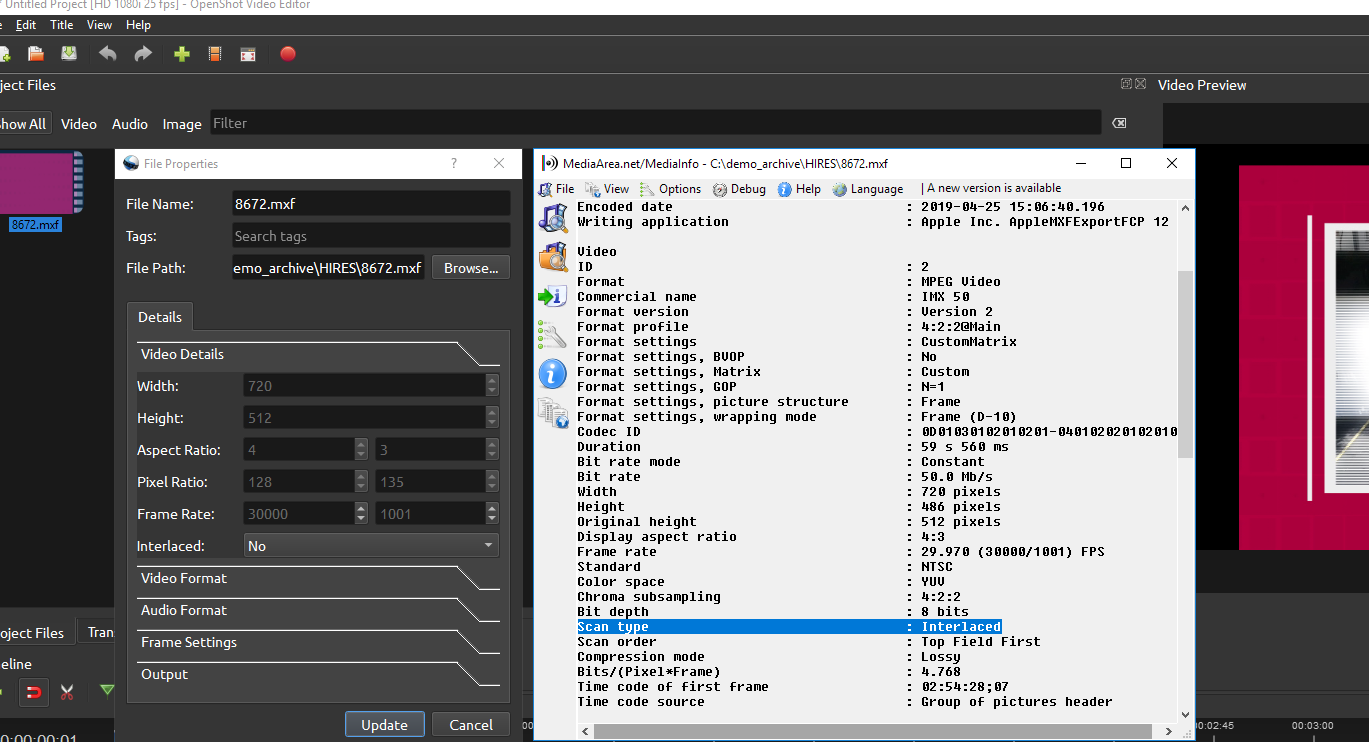Open MediaInfo Options menu
The height and width of the screenshot is (742, 1369).
tap(671, 189)
